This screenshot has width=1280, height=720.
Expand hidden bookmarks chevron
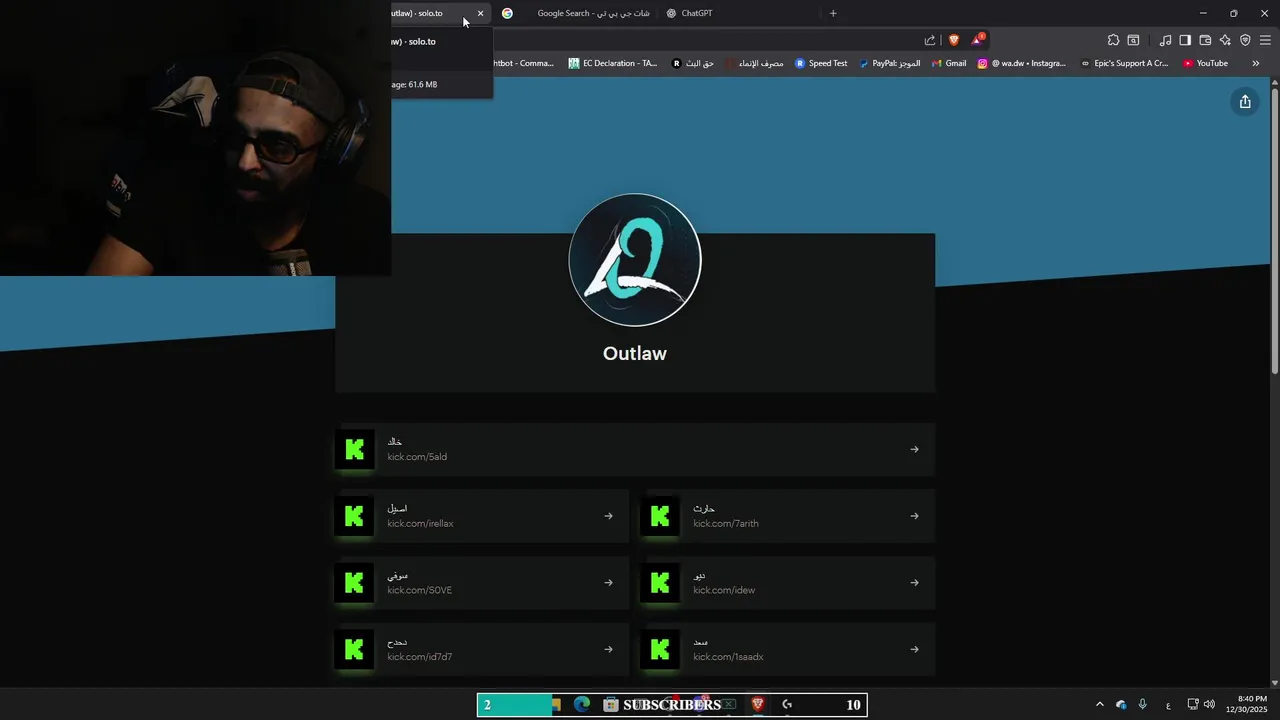pyautogui.click(x=1255, y=63)
